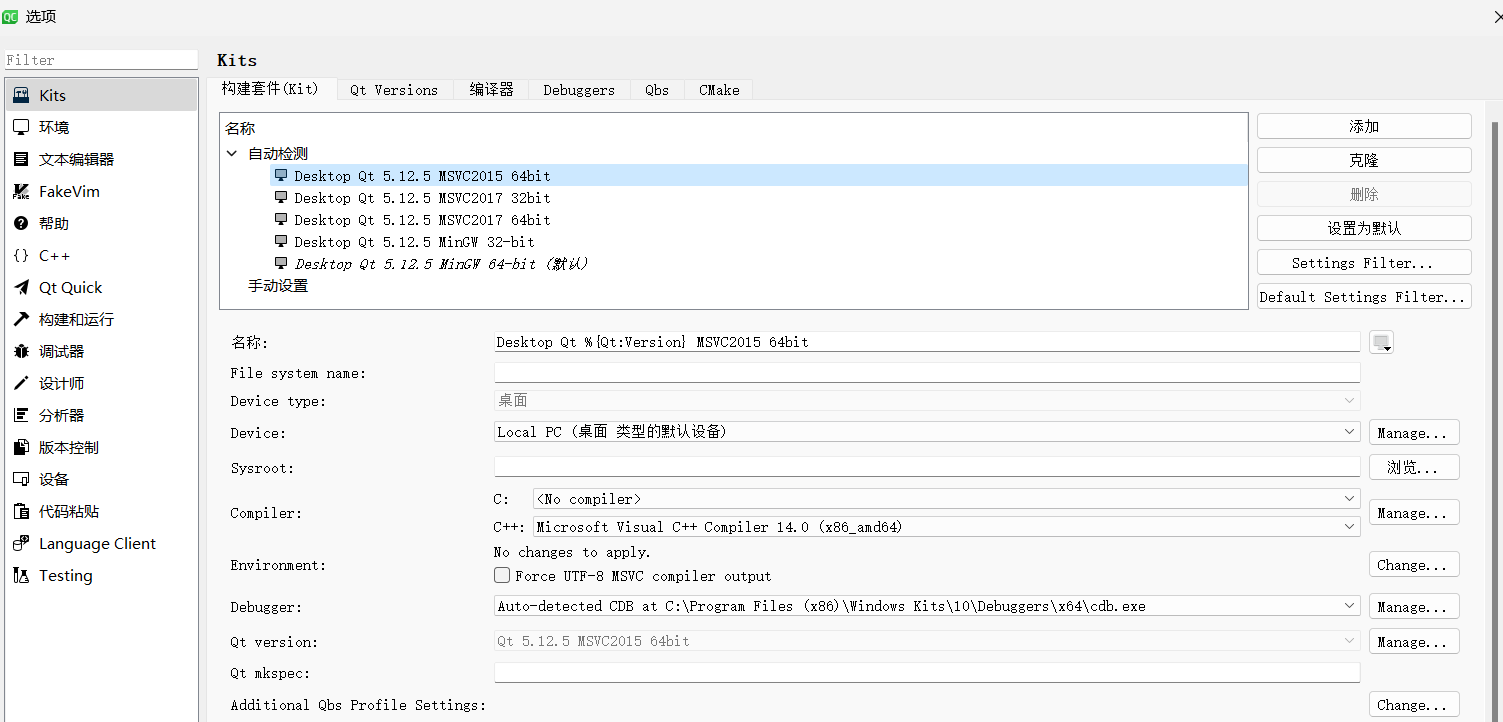1503x722 pixels.
Task: Switch to the Qt Versions tab
Action: coord(394,90)
